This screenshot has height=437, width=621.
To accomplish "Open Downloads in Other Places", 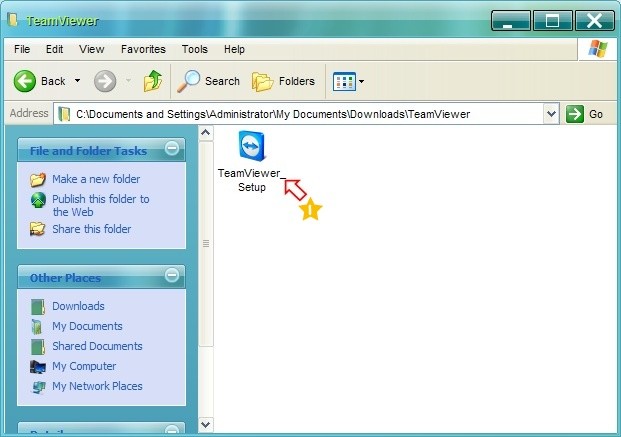I will 78,306.
